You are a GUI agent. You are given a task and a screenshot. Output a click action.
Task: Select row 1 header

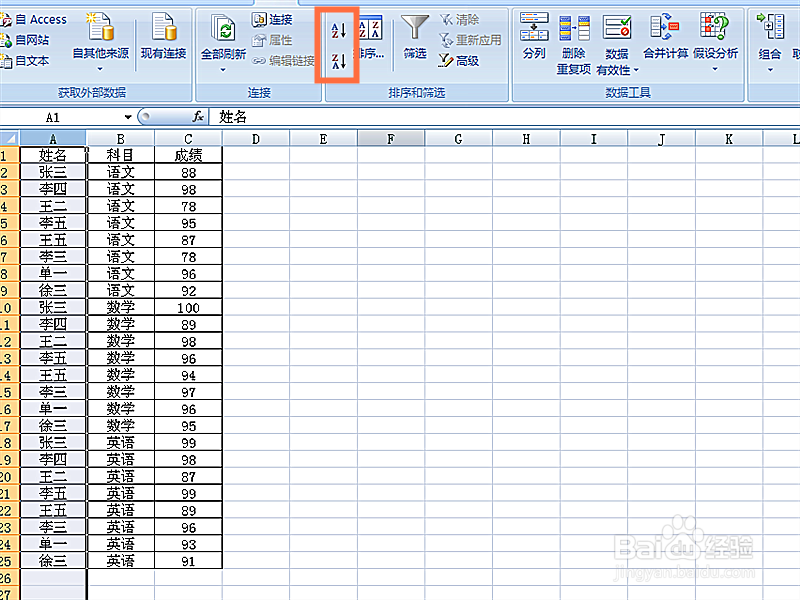[10, 155]
